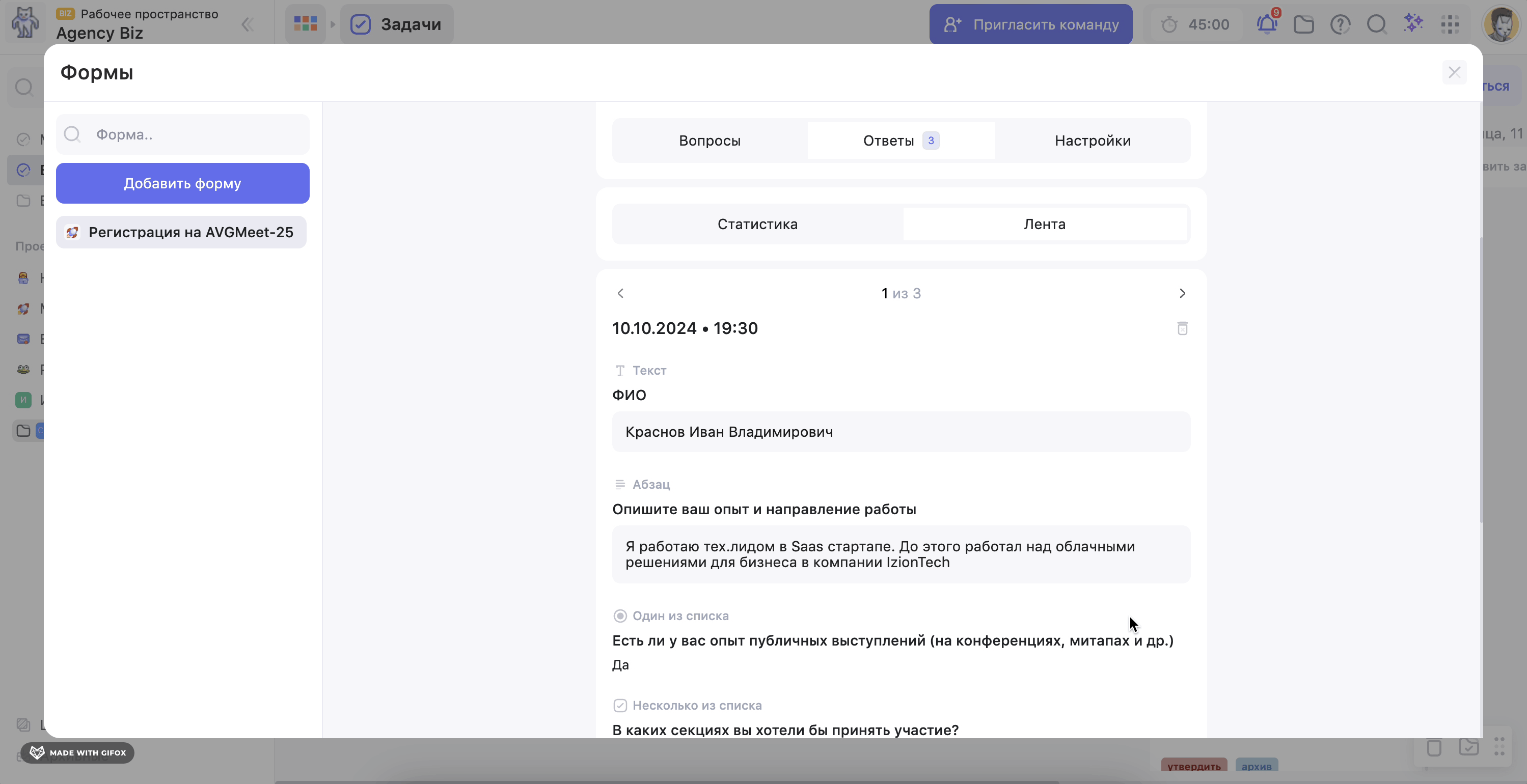Go to next response with right chevron
Screen dimensions: 1527x784
click(x=1182, y=293)
